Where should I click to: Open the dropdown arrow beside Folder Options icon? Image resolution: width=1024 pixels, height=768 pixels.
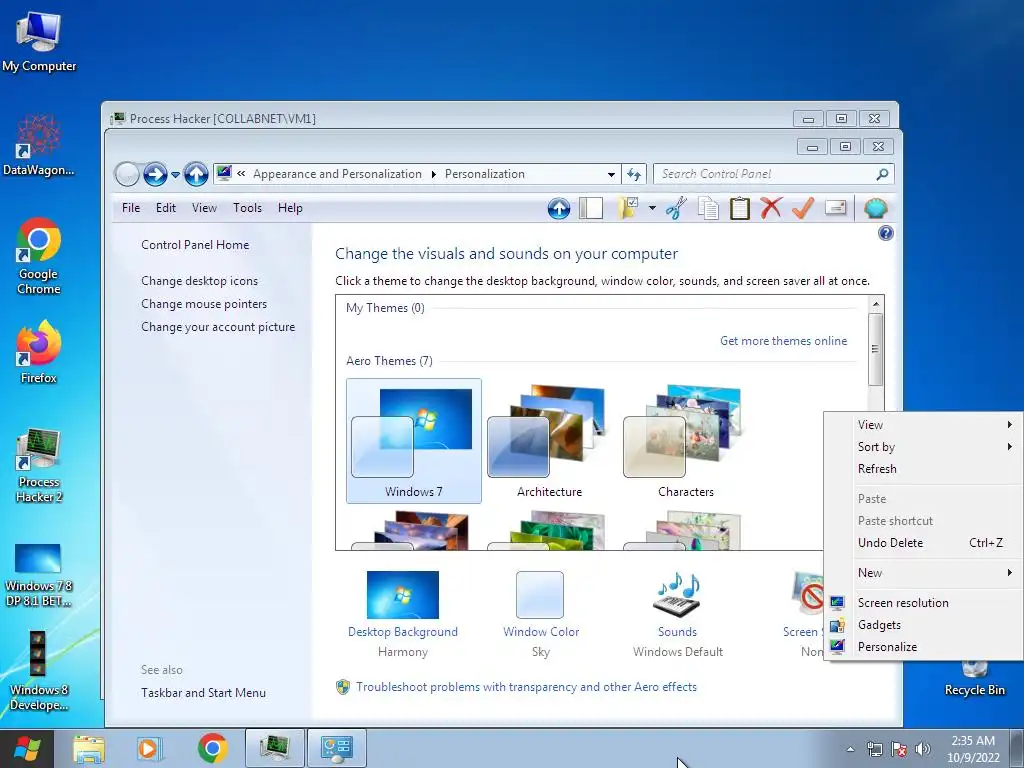tap(652, 208)
